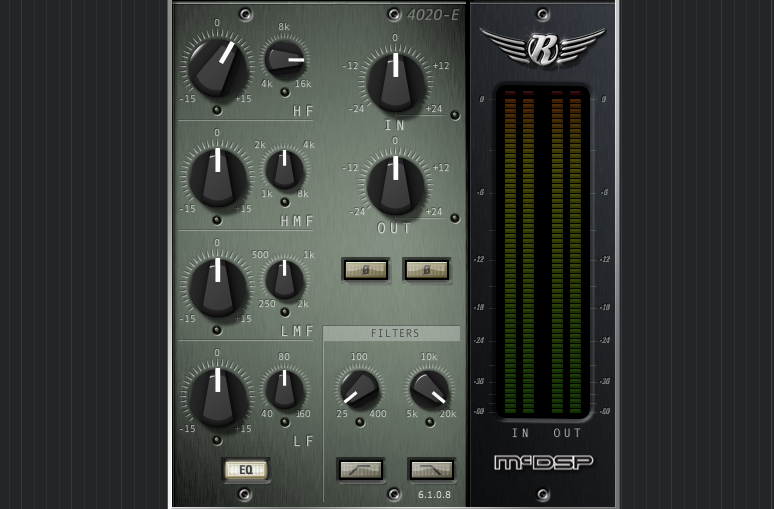Click the OUT level knob
This screenshot has width=774, height=509.
click(396, 185)
